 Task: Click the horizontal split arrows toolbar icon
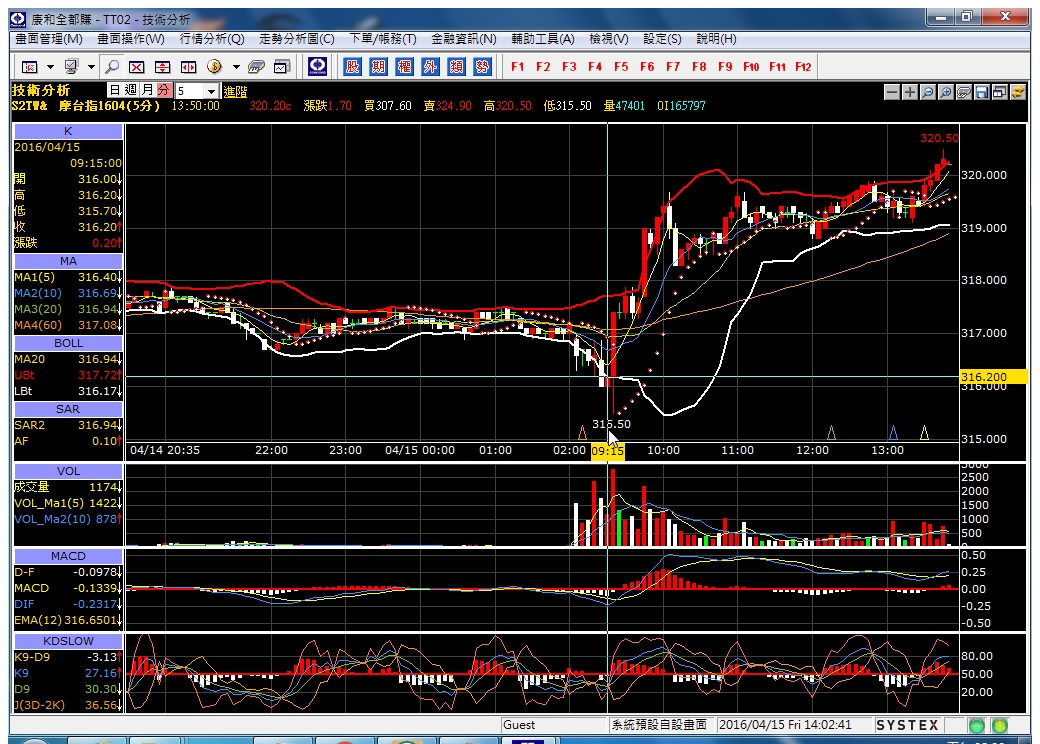point(188,67)
